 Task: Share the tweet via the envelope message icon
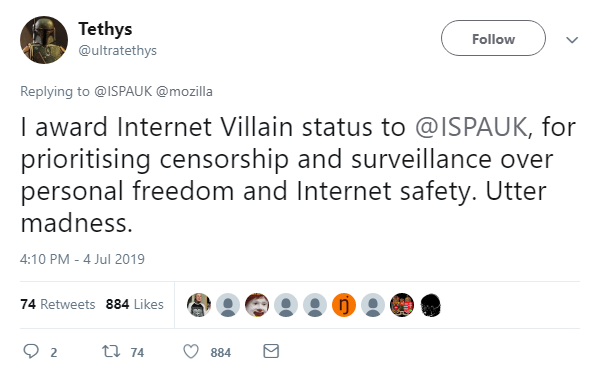(x=271, y=351)
